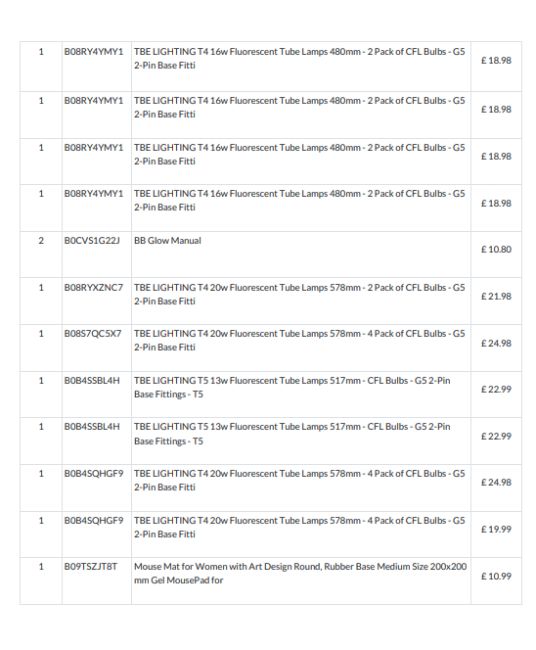Select the BB Glow Manual description
This screenshot has height=650, width=536.
(167, 240)
